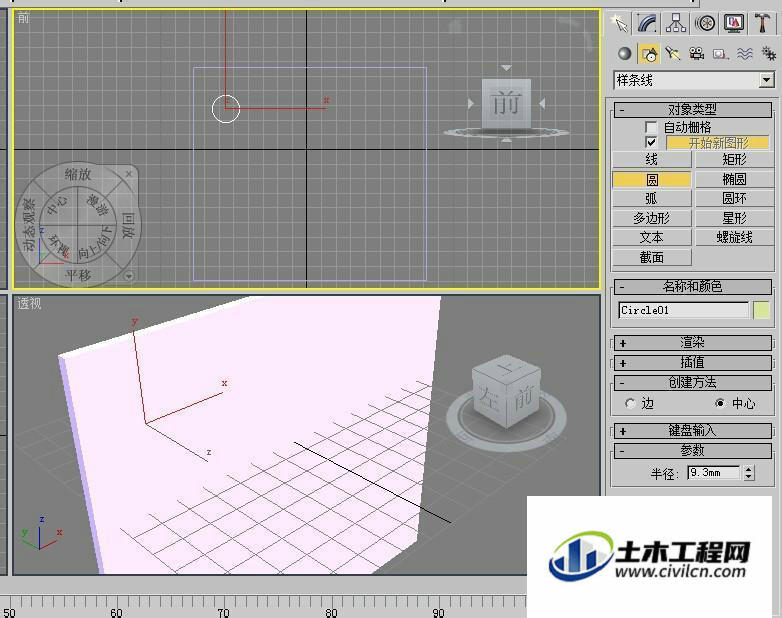Select the 中心 creation method radio
782x618 pixels.
point(720,403)
